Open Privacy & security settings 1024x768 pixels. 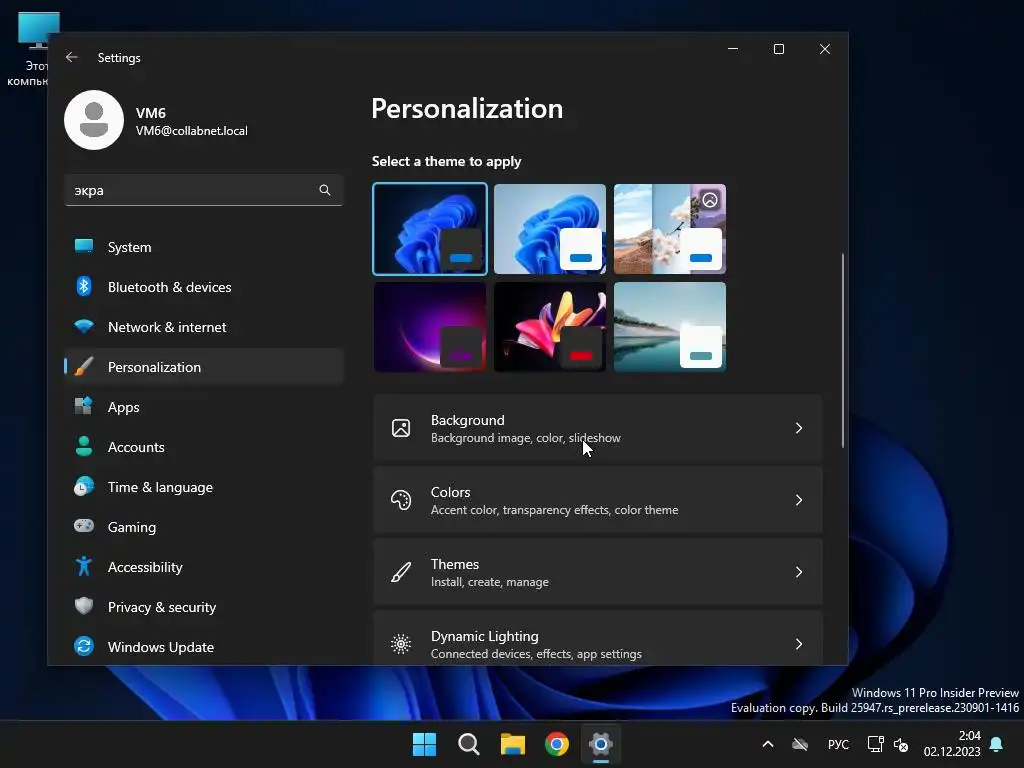pyautogui.click(x=204, y=607)
